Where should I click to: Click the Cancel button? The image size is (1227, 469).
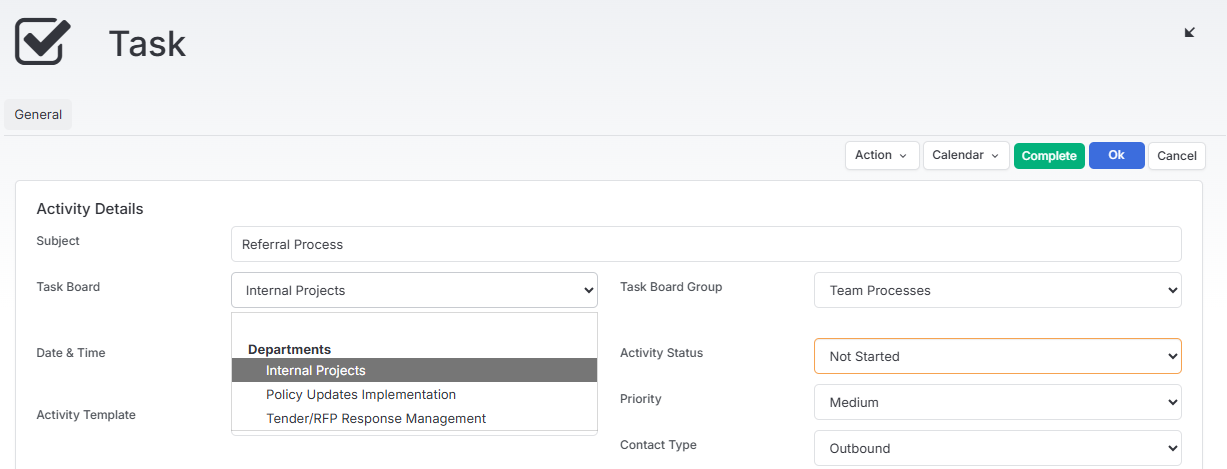1177,156
